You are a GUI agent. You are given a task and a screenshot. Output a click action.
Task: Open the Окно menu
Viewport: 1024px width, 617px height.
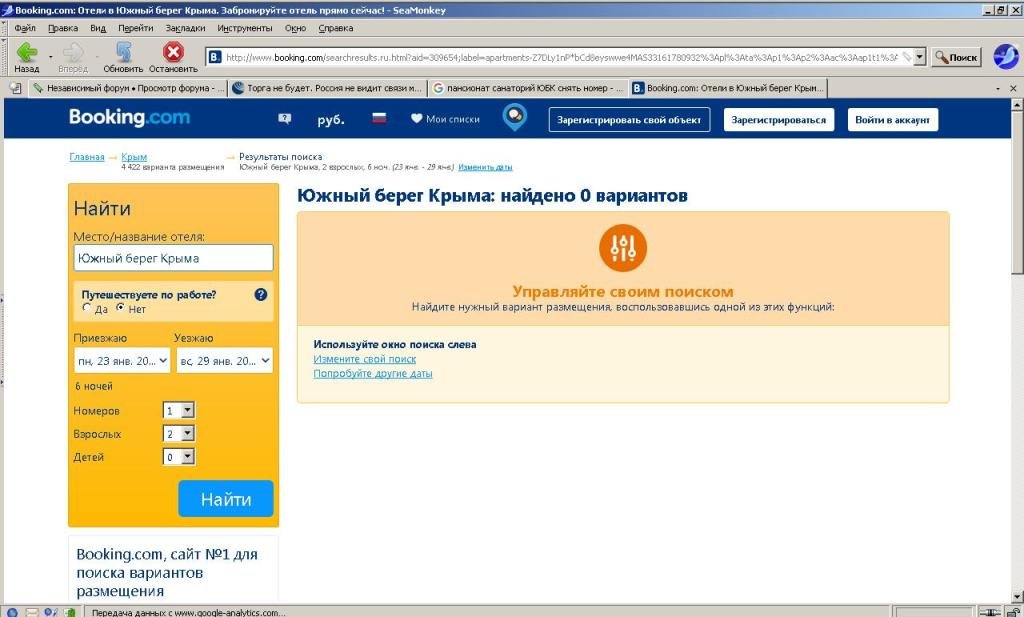295,28
